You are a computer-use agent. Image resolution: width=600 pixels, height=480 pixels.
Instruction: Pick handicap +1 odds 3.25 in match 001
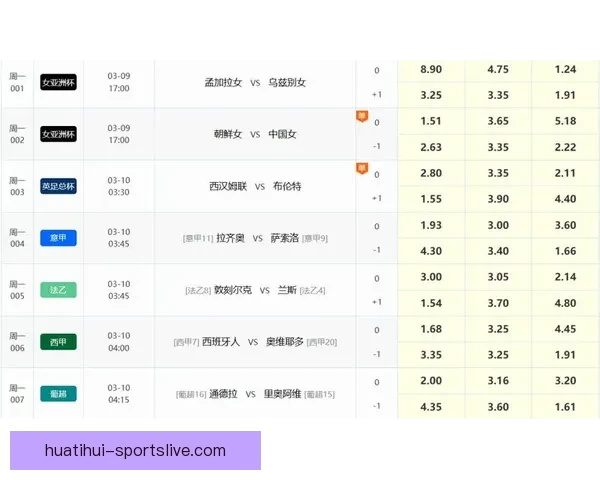[431, 95]
